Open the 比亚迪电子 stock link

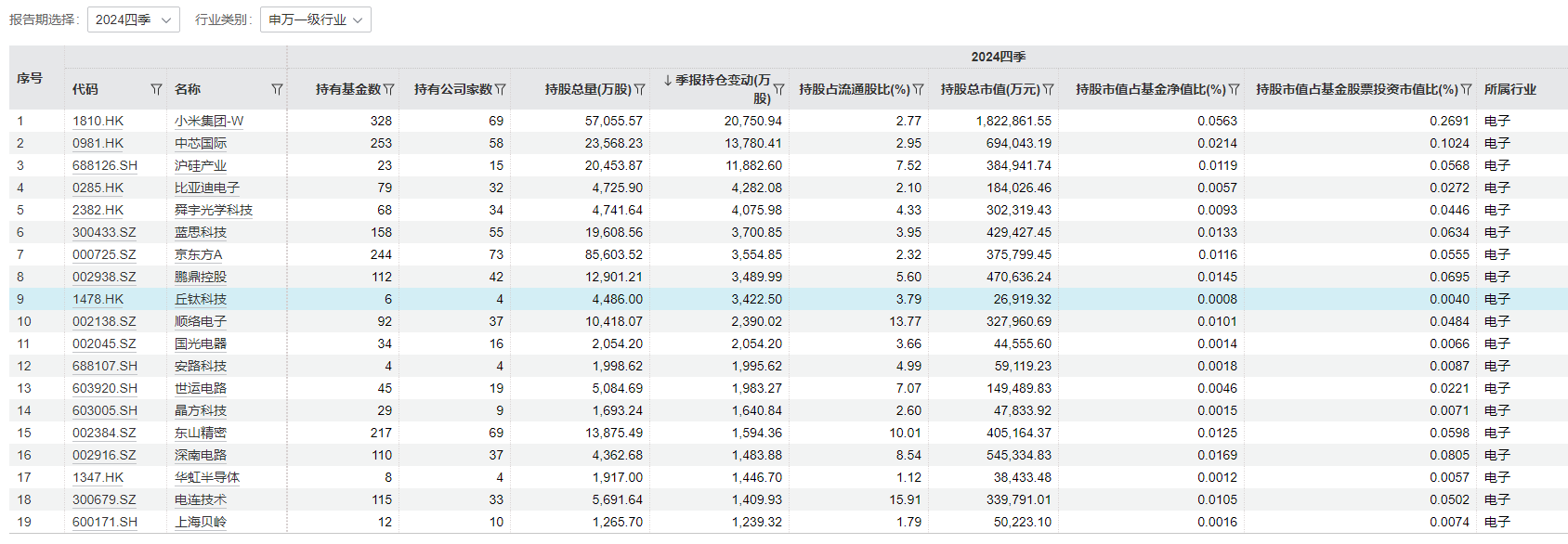207,188
